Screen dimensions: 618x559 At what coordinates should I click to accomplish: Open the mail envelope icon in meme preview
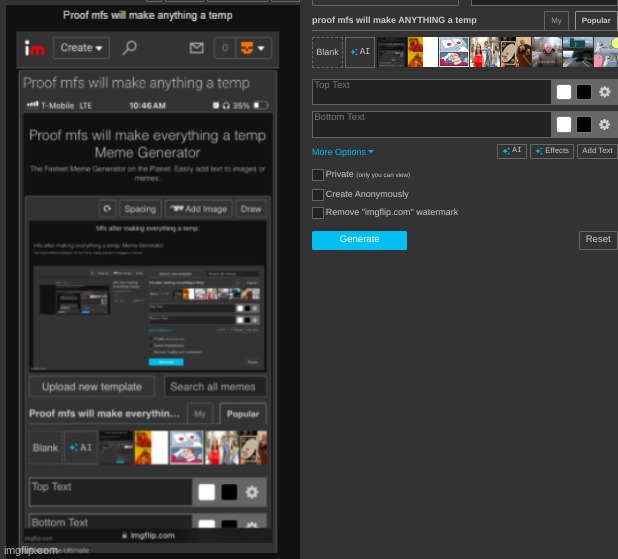click(x=196, y=48)
